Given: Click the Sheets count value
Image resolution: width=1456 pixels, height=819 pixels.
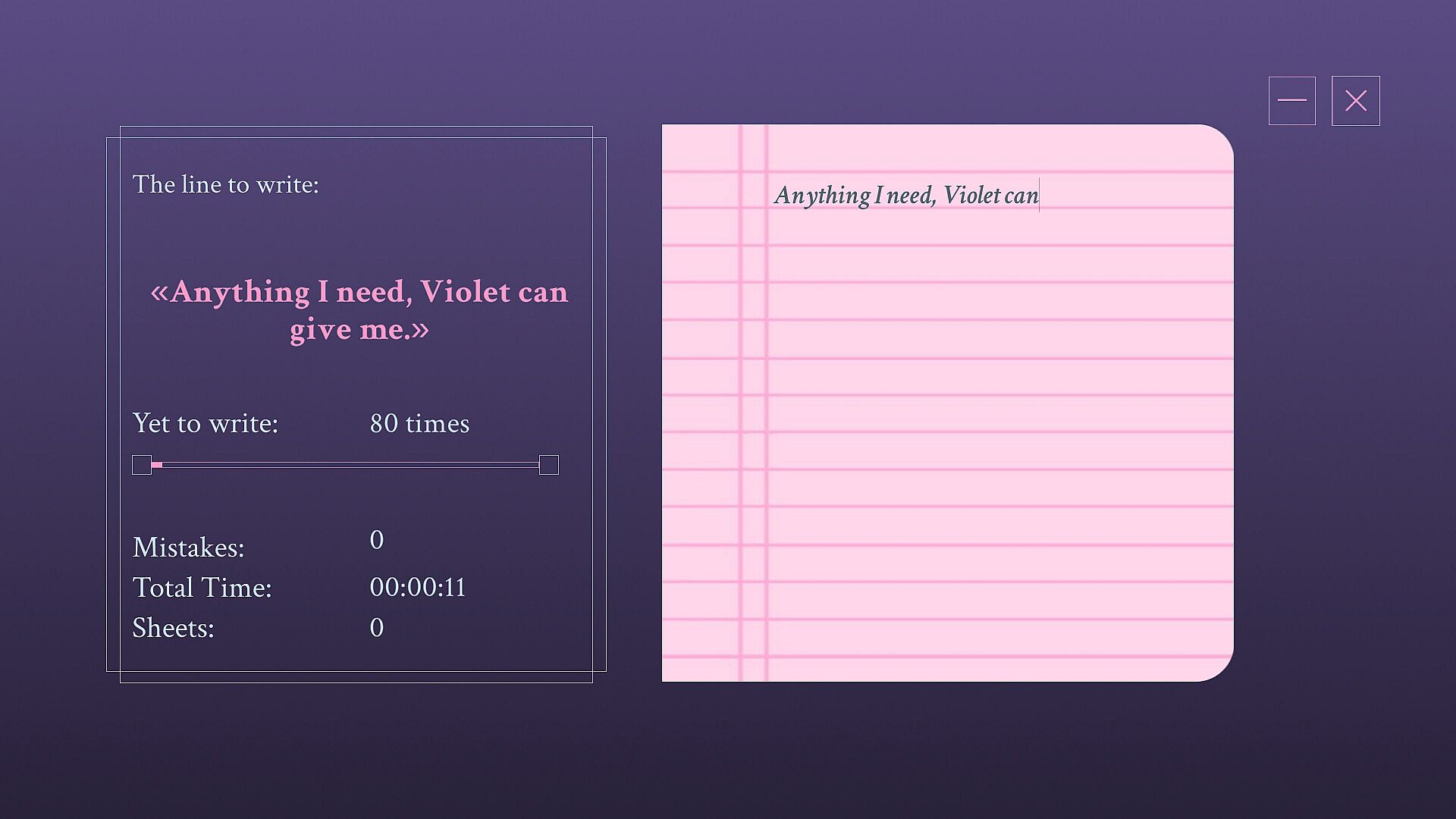Looking at the screenshot, I should [376, 628].
